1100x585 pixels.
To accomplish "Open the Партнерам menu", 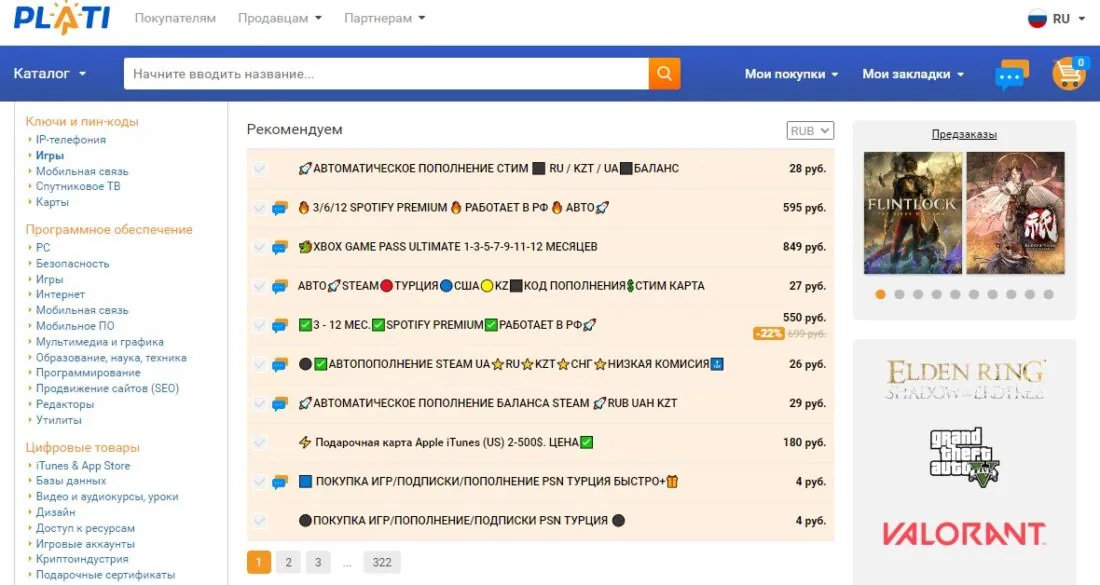I will (x=378, y=18).
